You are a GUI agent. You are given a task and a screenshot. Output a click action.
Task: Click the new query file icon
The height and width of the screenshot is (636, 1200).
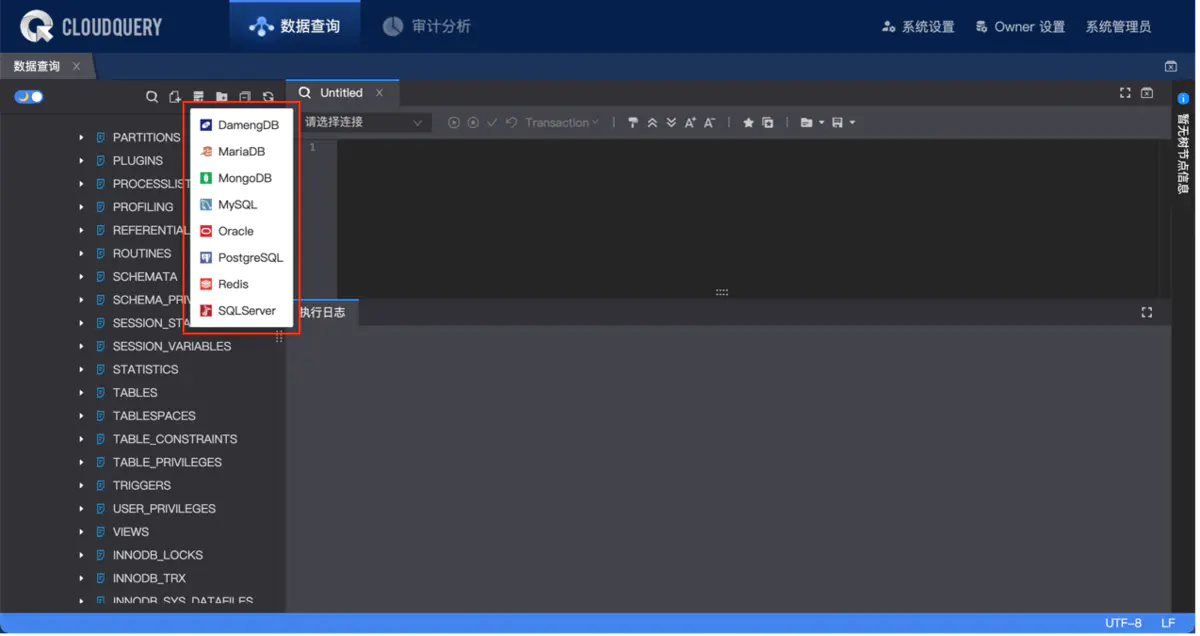click(175, 97)
